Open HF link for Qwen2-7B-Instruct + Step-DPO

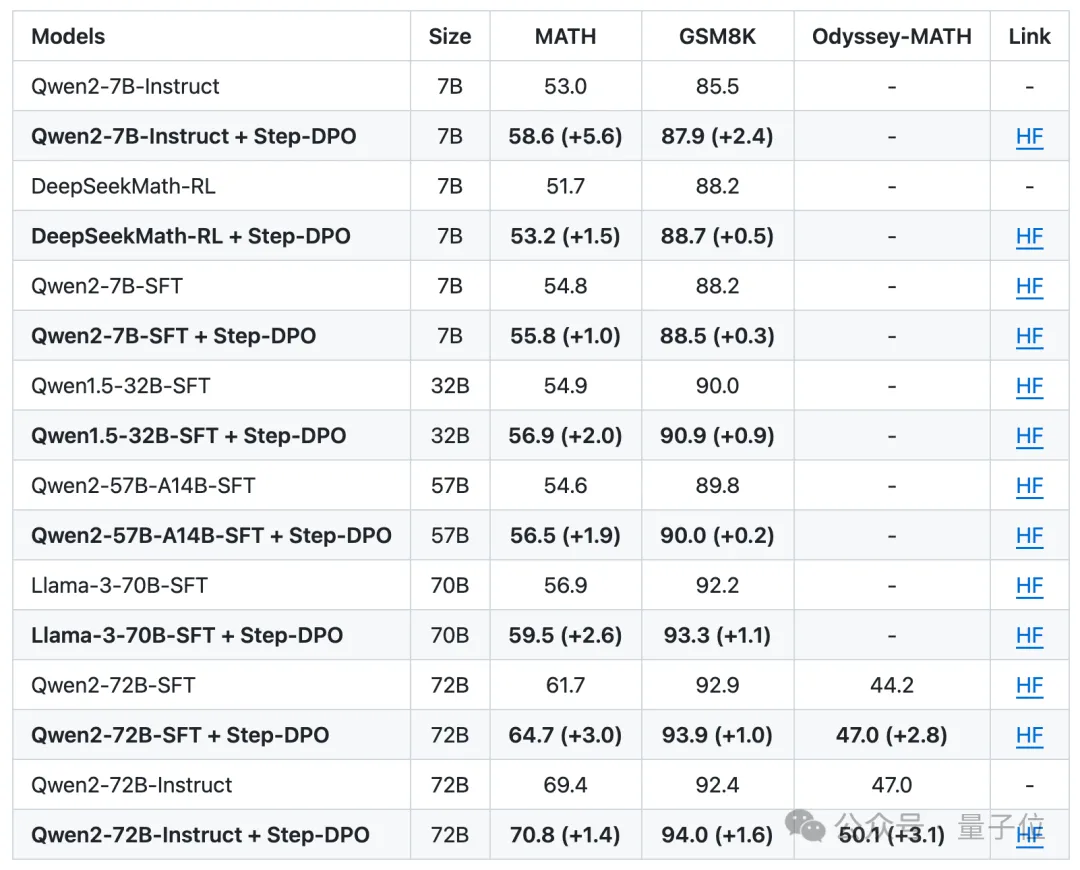pyautogui.click(x=1029, y=136)
